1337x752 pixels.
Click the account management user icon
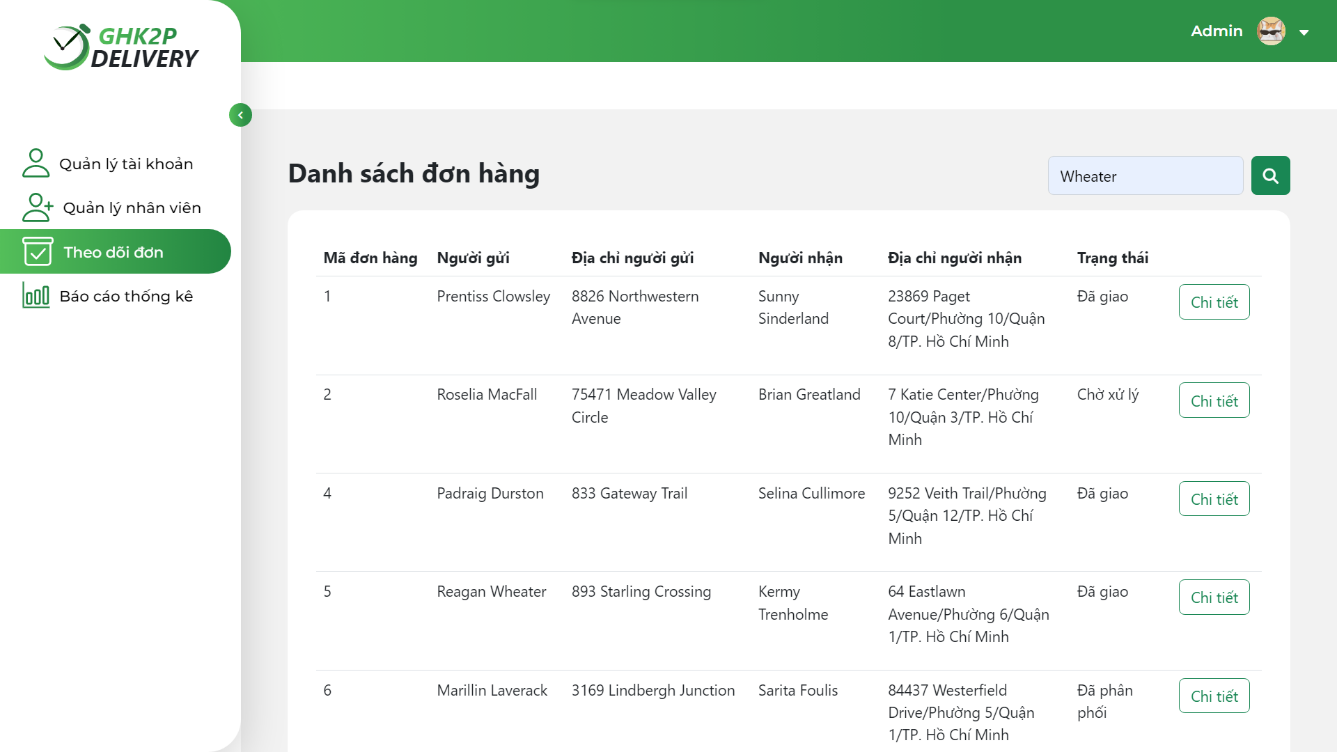click(36, 163)
